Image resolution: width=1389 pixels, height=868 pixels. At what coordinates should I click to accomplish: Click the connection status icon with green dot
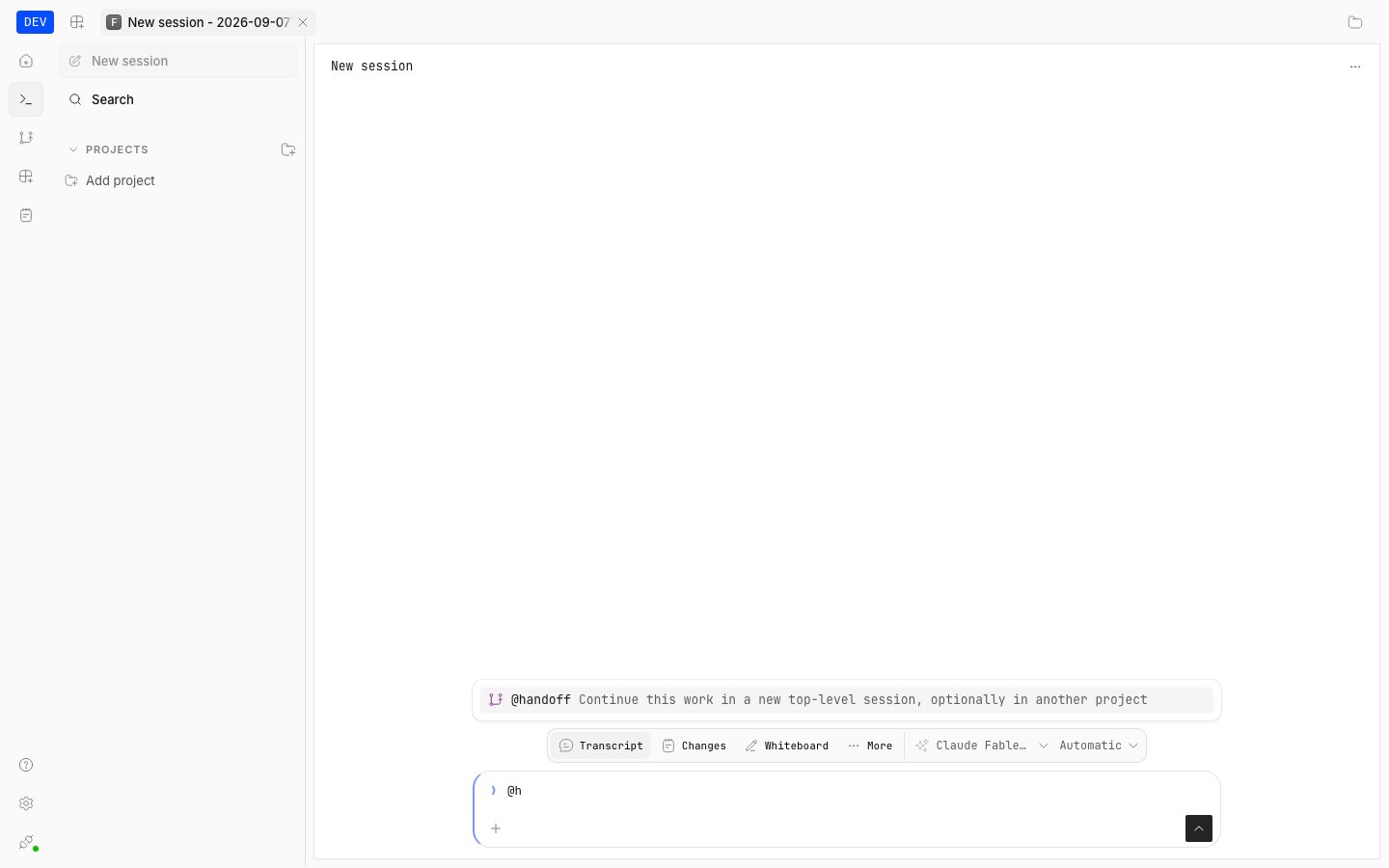tap(27, 842)
